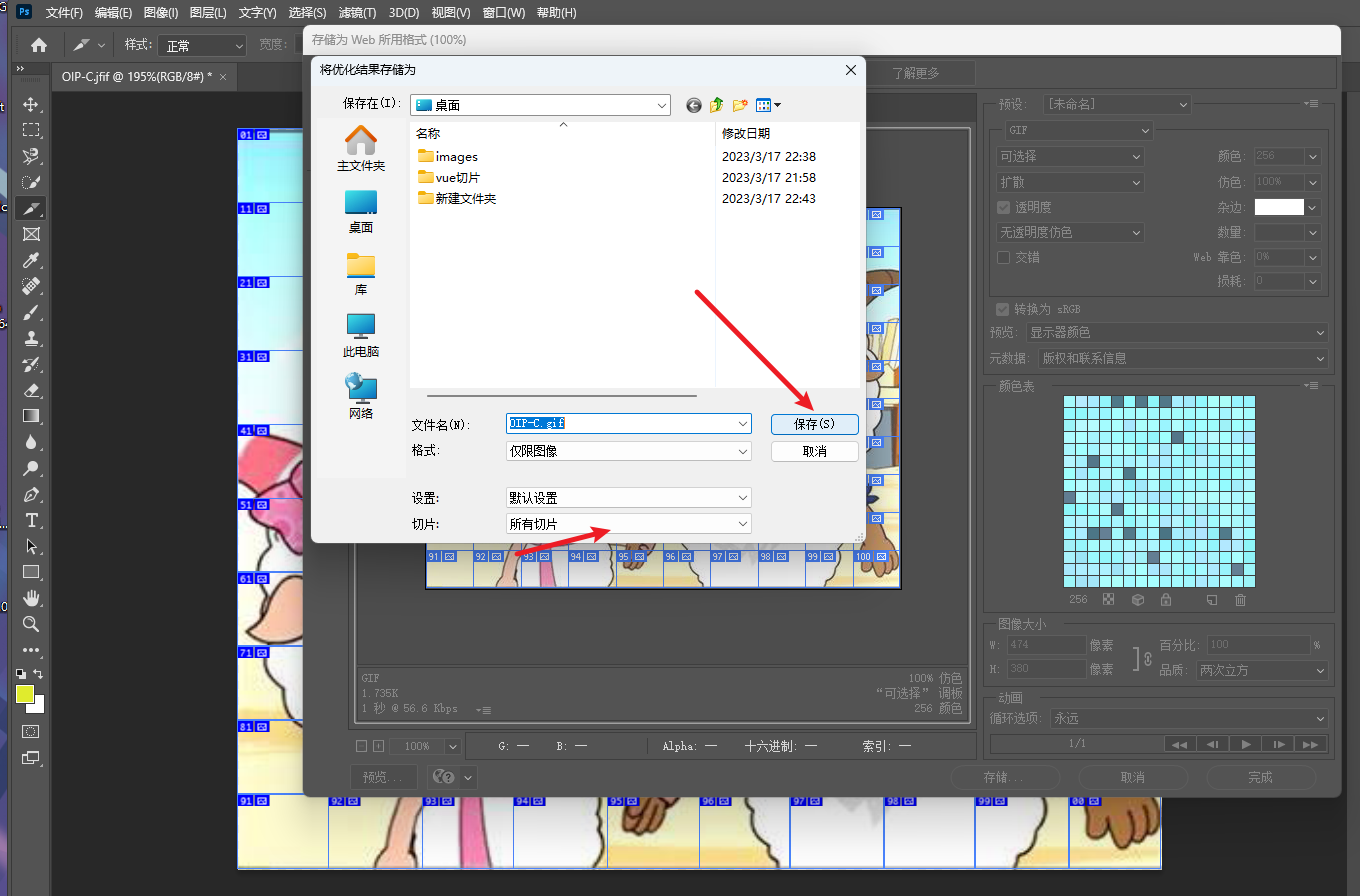Open the 窗口(W) menu
This screenshot has width=1360, height=896.
pos(504,13)
